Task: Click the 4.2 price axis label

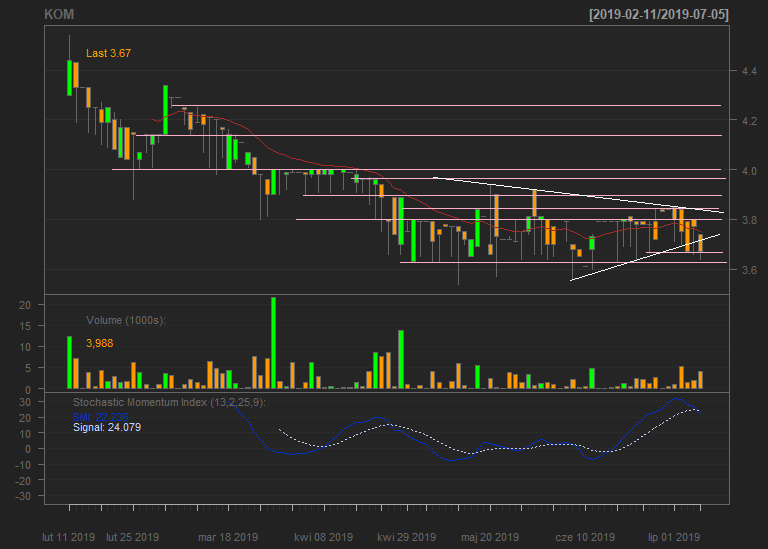Action: (x=749, y=120)
